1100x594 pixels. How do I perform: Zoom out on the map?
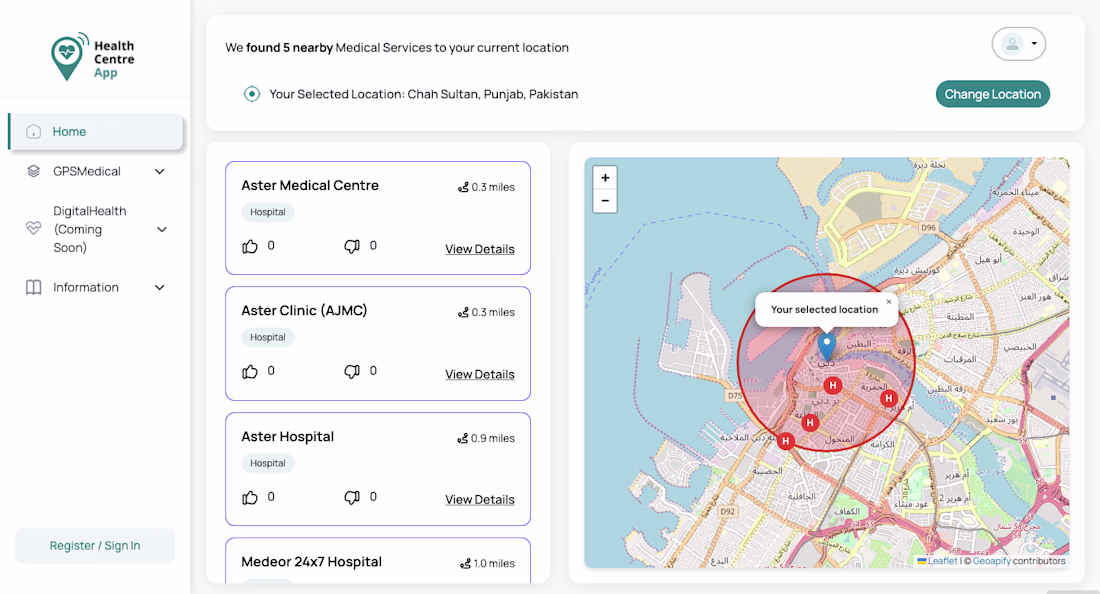pyautogui.click(x=605, y=201)
